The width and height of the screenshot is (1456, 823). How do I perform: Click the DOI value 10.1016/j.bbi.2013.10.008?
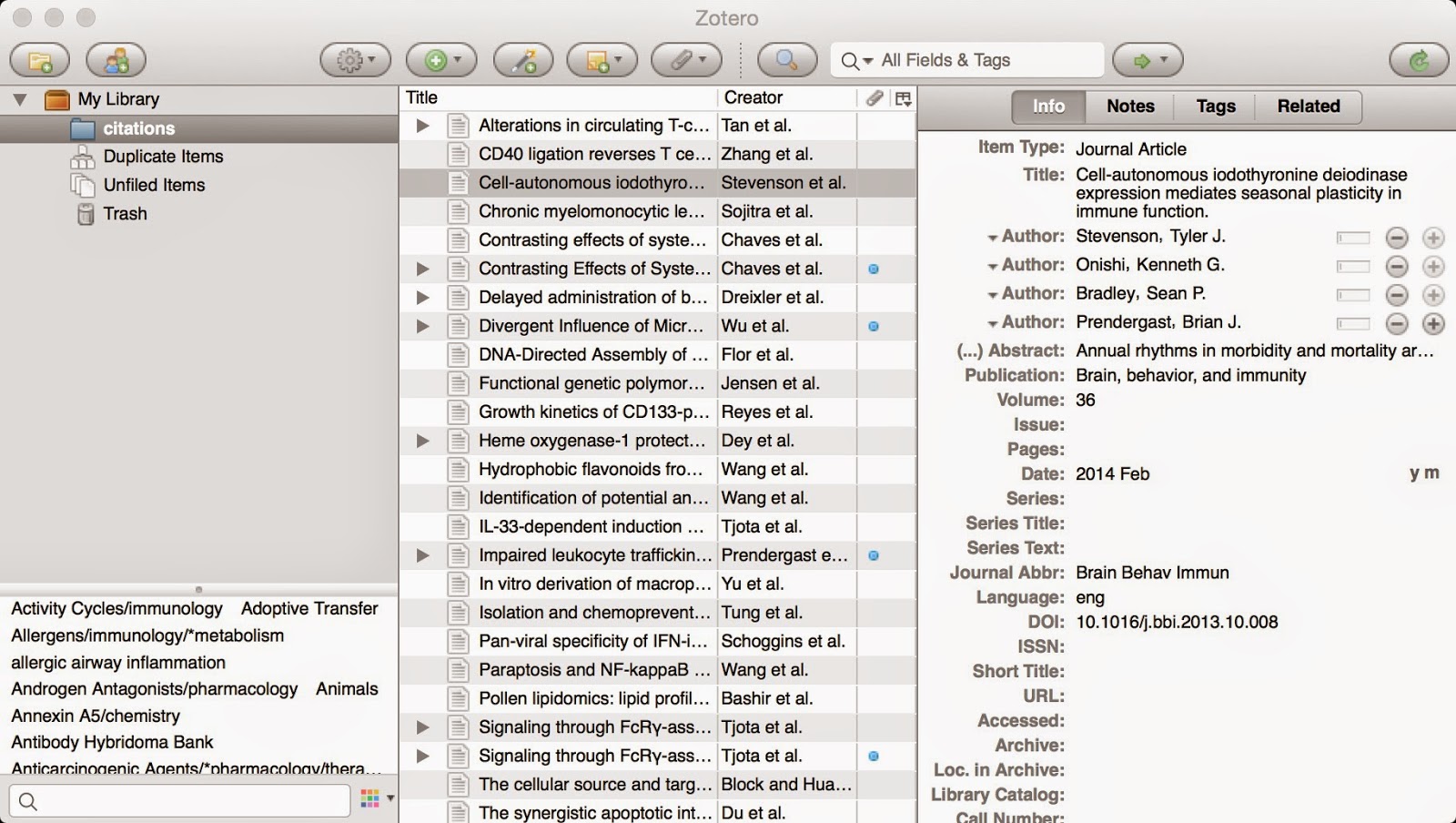click(x=1177, y=623)
